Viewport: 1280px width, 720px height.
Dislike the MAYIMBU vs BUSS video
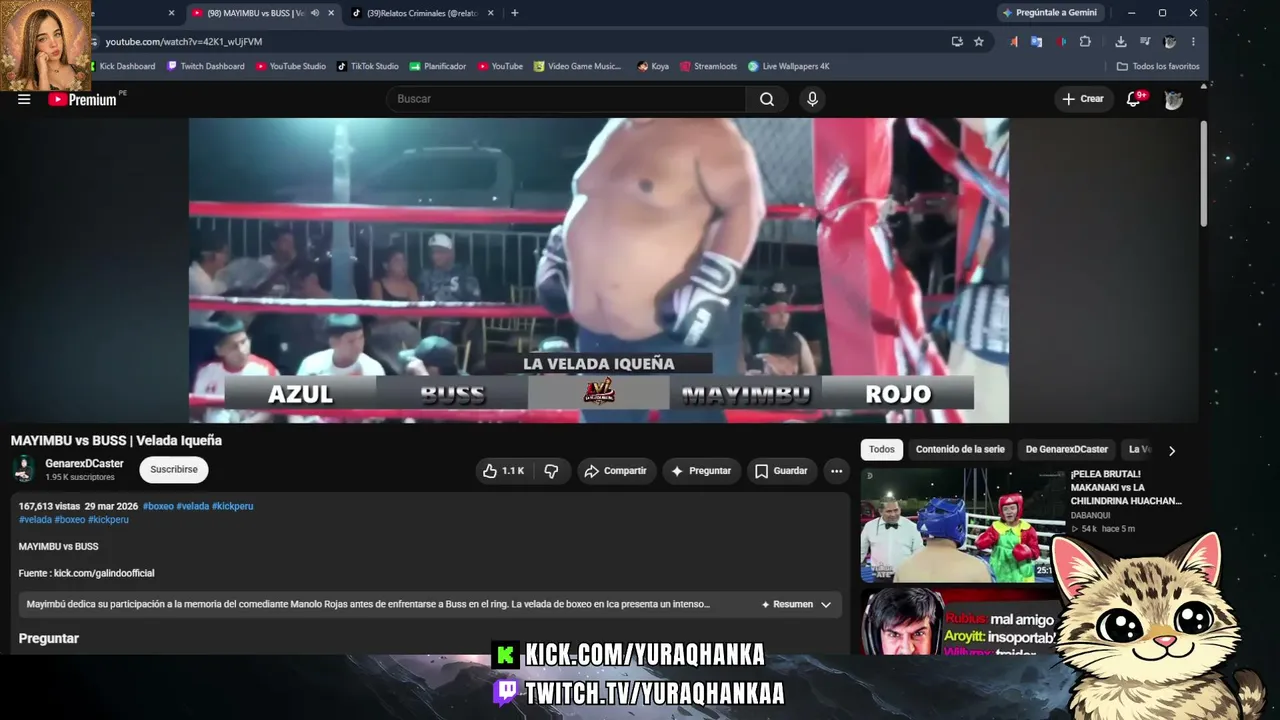(x=551, y=471)
